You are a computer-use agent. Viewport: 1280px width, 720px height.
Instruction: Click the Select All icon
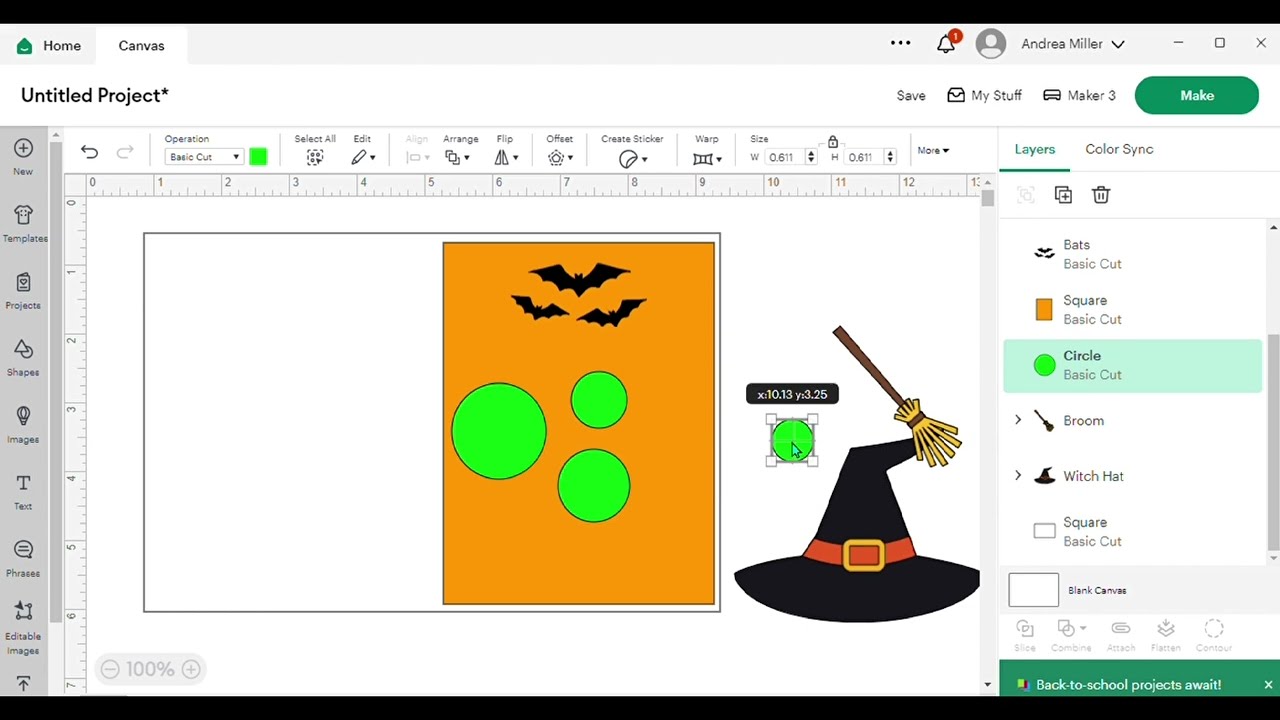[315, 157]
